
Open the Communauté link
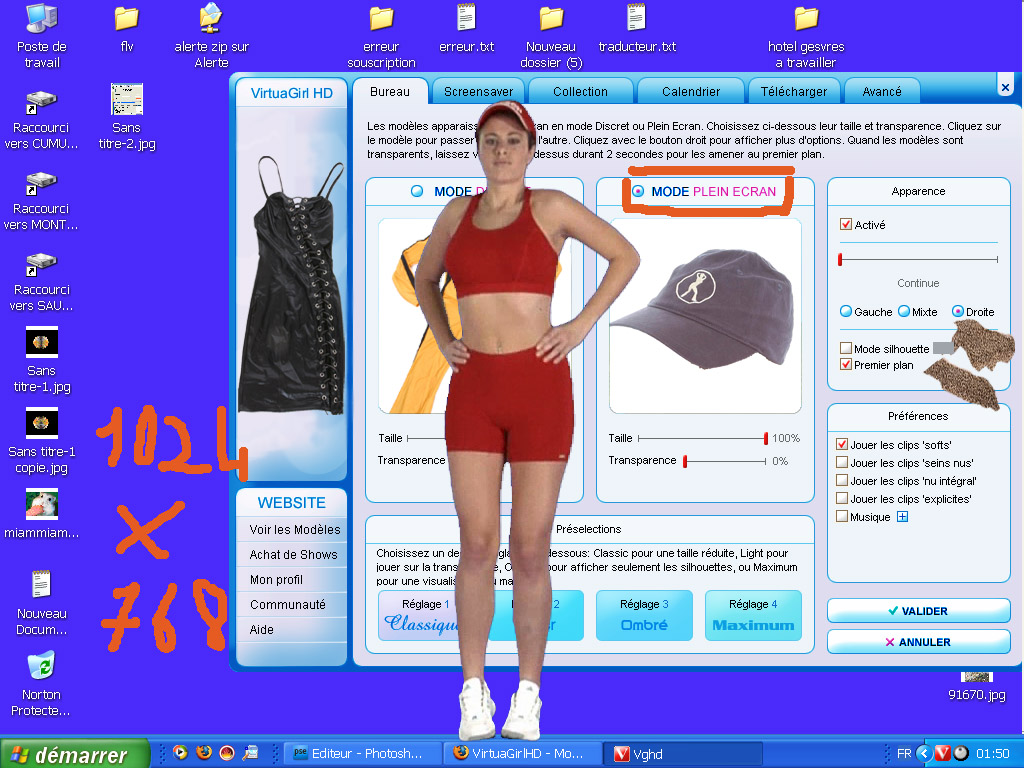click(287, 605)
